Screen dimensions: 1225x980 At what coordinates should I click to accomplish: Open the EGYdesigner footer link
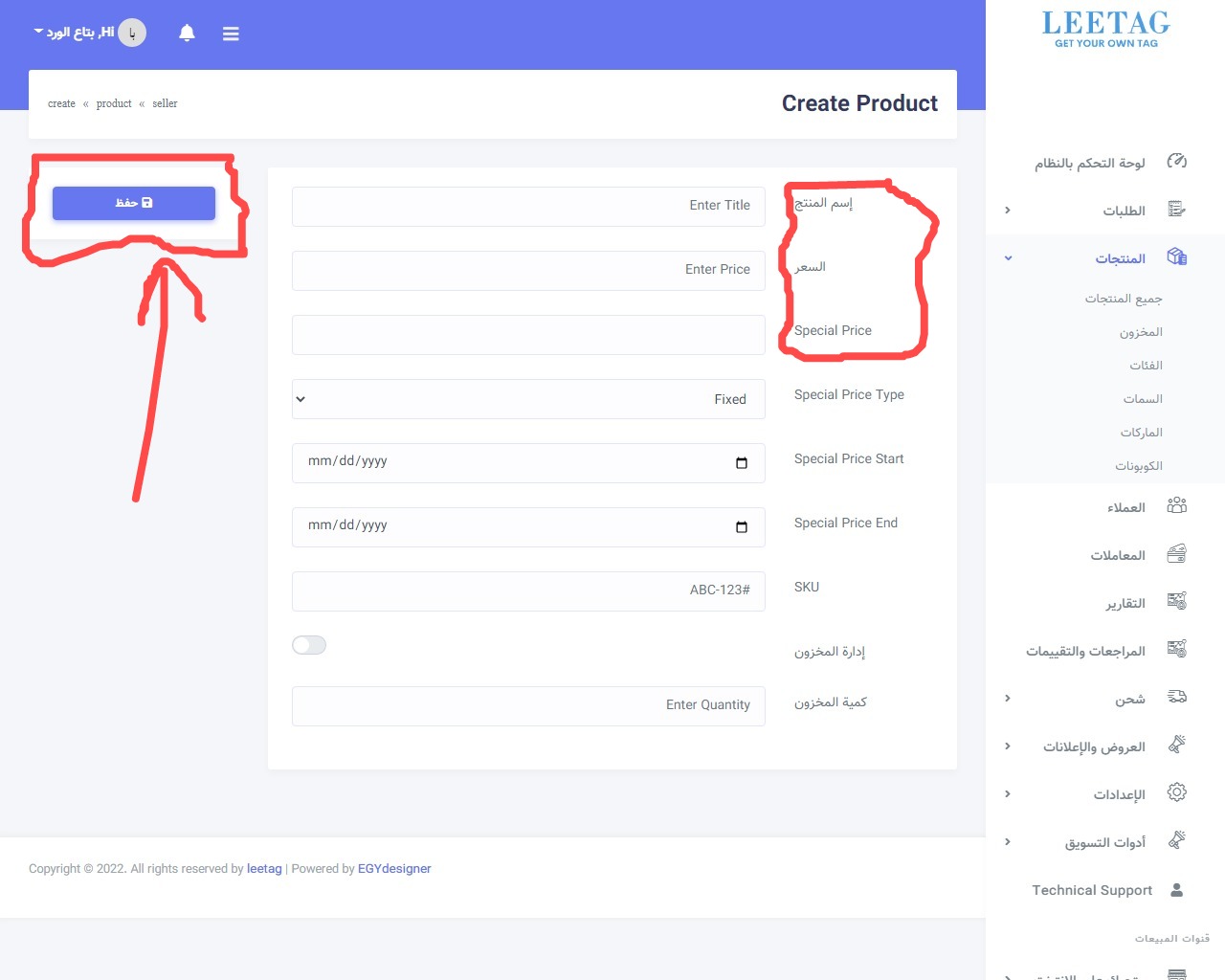[x=394, y=869]
